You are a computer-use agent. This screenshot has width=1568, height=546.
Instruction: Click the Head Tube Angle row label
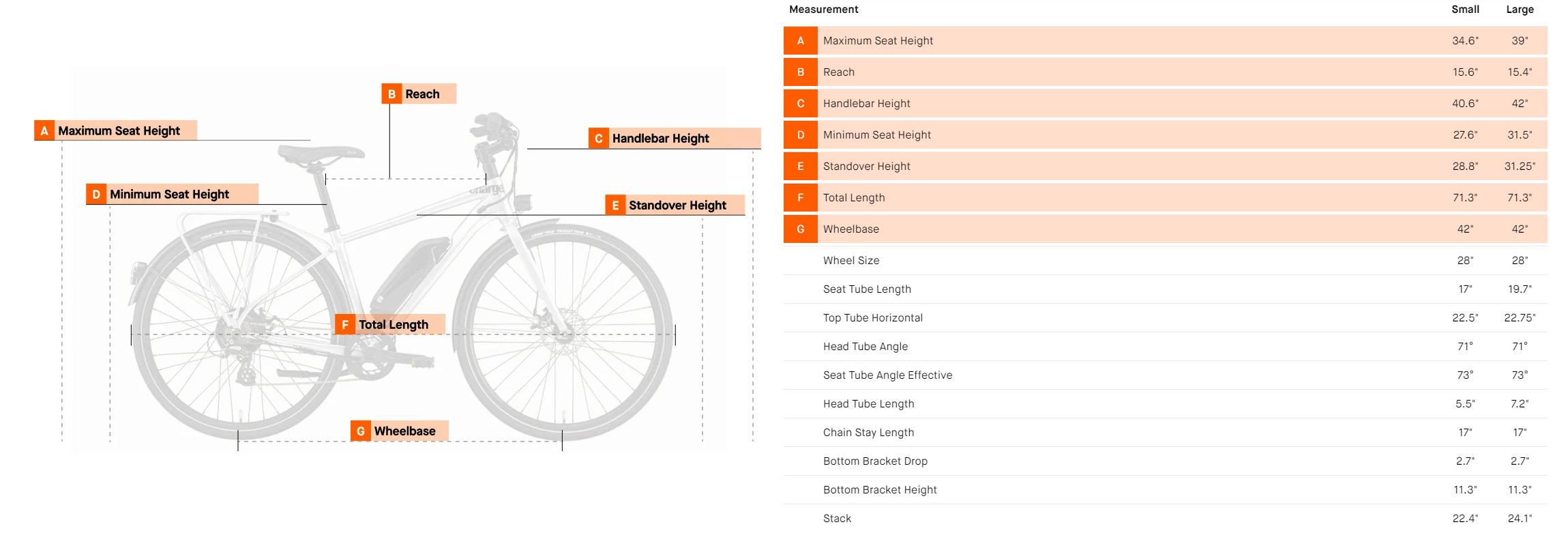(865, 347)
